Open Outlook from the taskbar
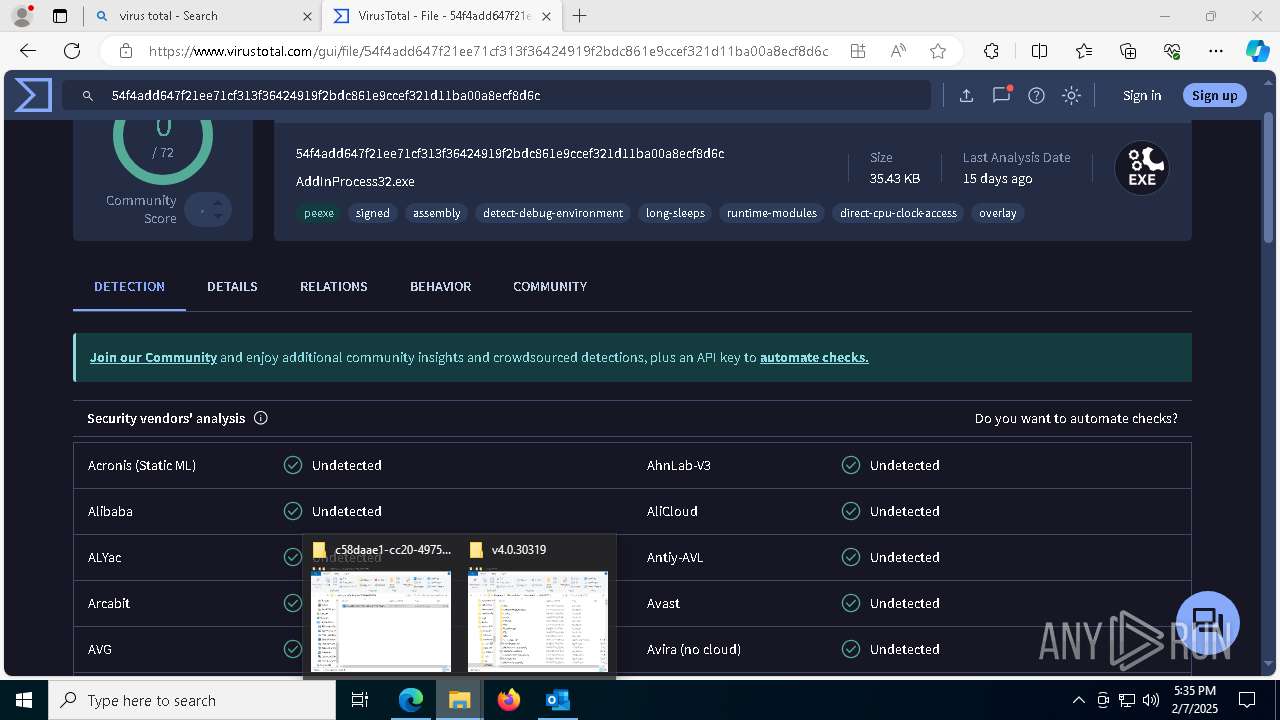The height and width of the screenshot is (720, 1280). coord(557,700)
